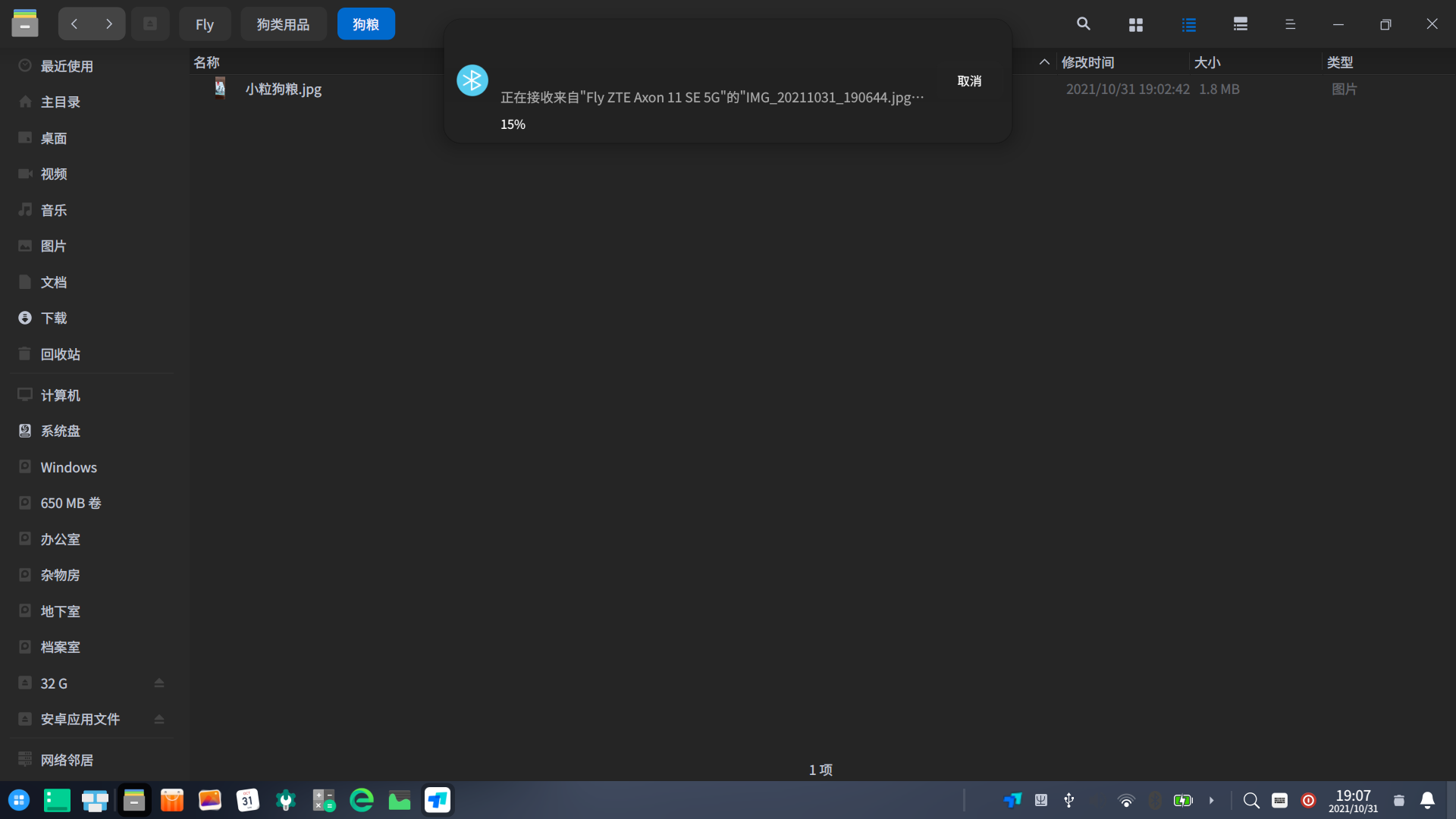
Task: Open 回收站 in the sidebar
Action: point(60,354)
